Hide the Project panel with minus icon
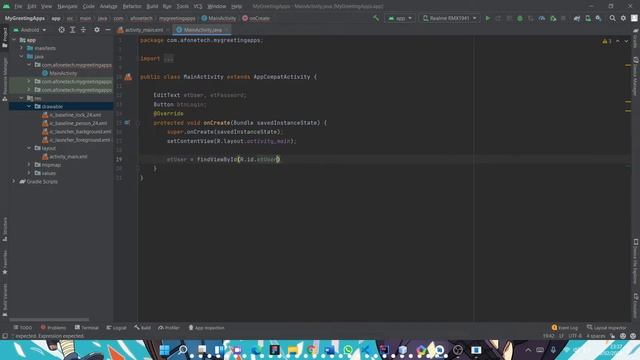The height and width of the screenshot is (360, 640). [x=108, y=30]
